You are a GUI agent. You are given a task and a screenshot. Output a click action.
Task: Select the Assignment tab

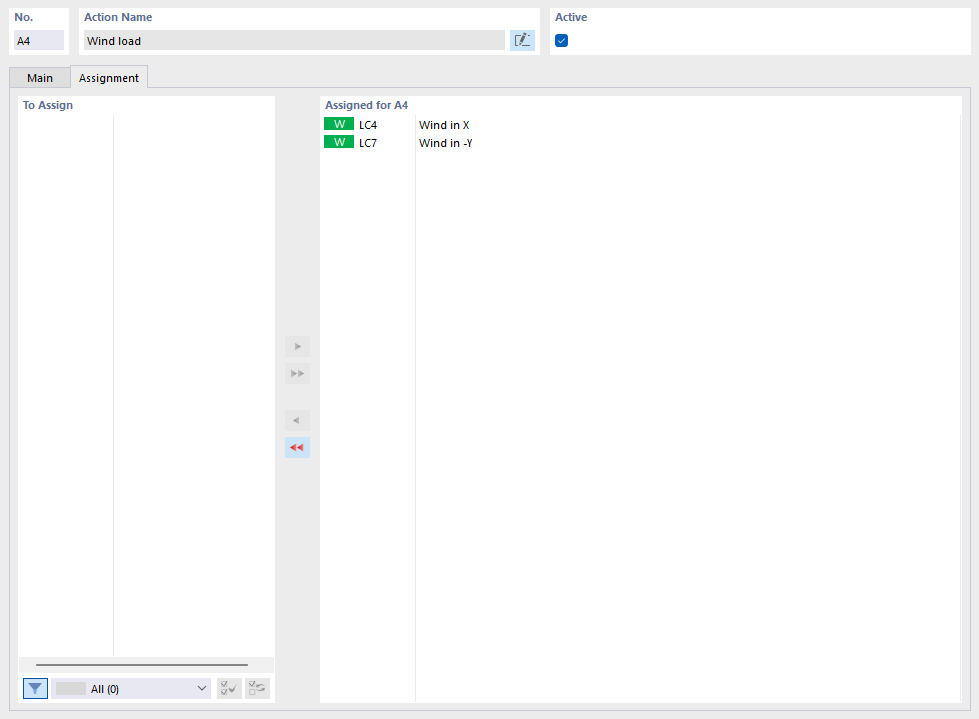pyautogui.click(x=108, y=77)
